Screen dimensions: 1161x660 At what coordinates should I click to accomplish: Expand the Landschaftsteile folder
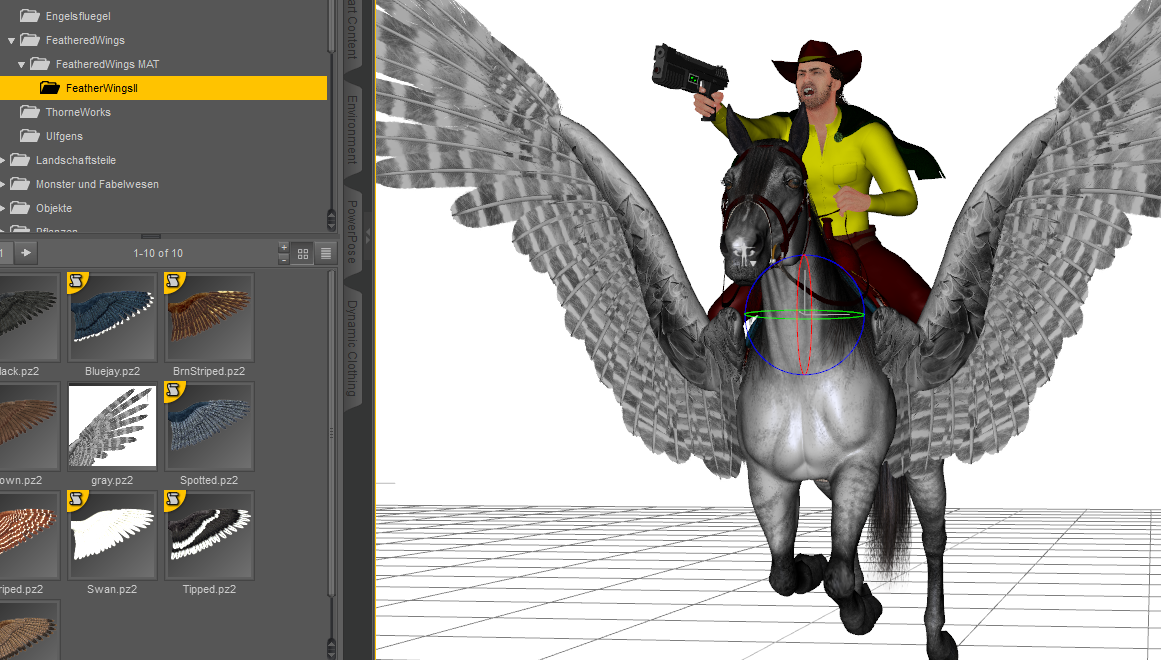click(3, 160)
